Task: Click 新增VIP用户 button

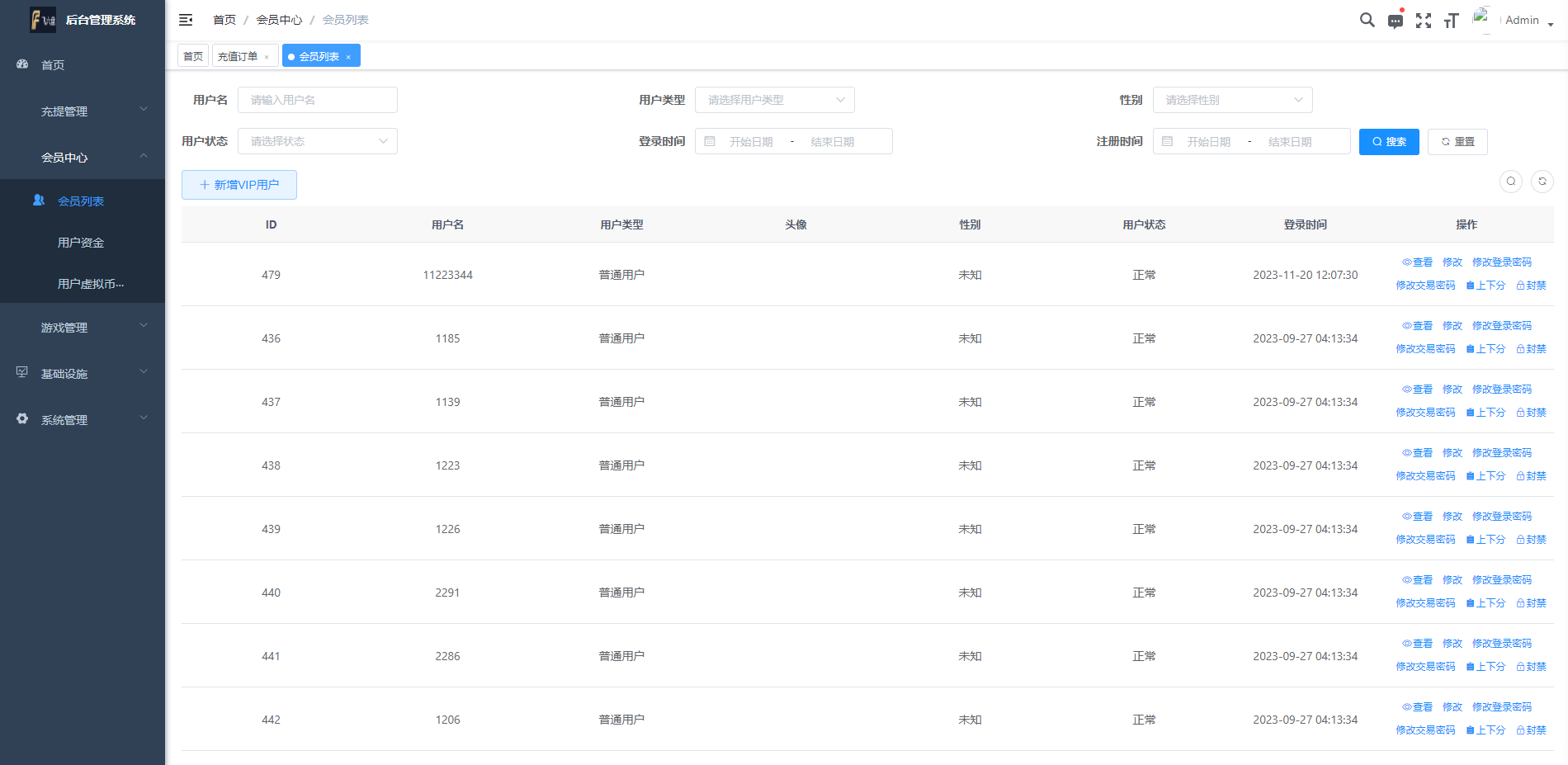Action: pyautogui.click(x=239, y=185)
